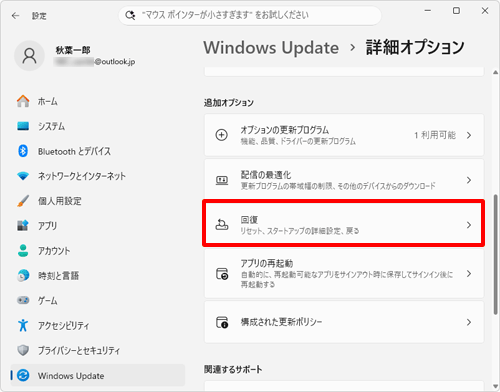Viewport: 500px width, 392px height.
Task: Maximize the settings window
Action: (x=456, y=11)
